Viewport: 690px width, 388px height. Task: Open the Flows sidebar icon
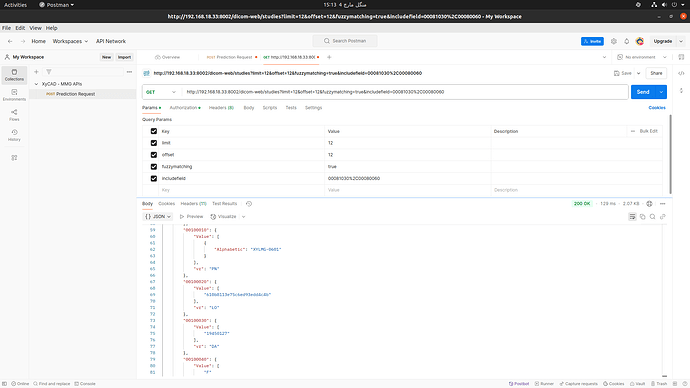coord(14,115)
